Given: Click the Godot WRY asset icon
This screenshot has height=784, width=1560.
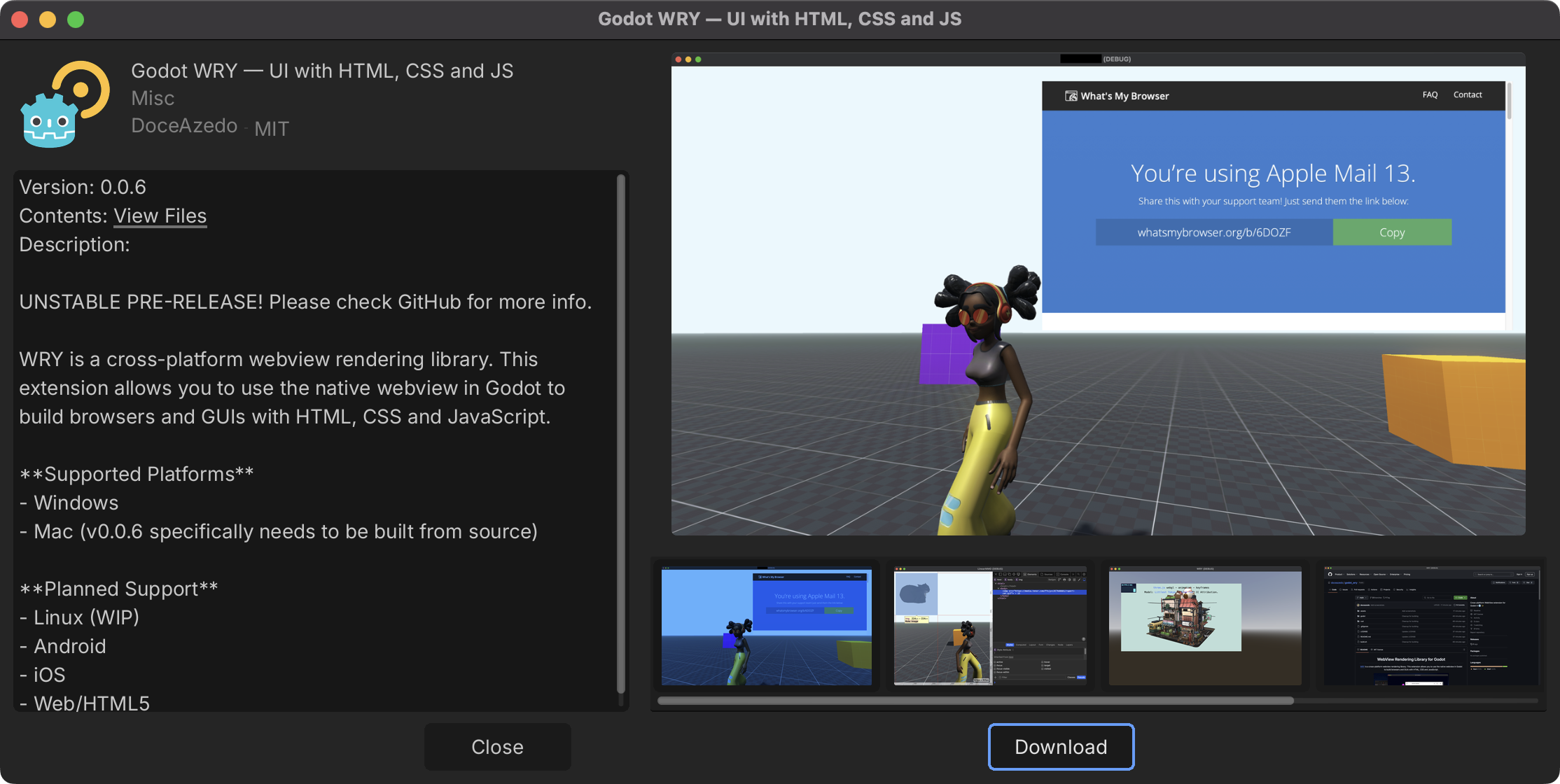Looking at the screenshot, I should coord(64,104).
